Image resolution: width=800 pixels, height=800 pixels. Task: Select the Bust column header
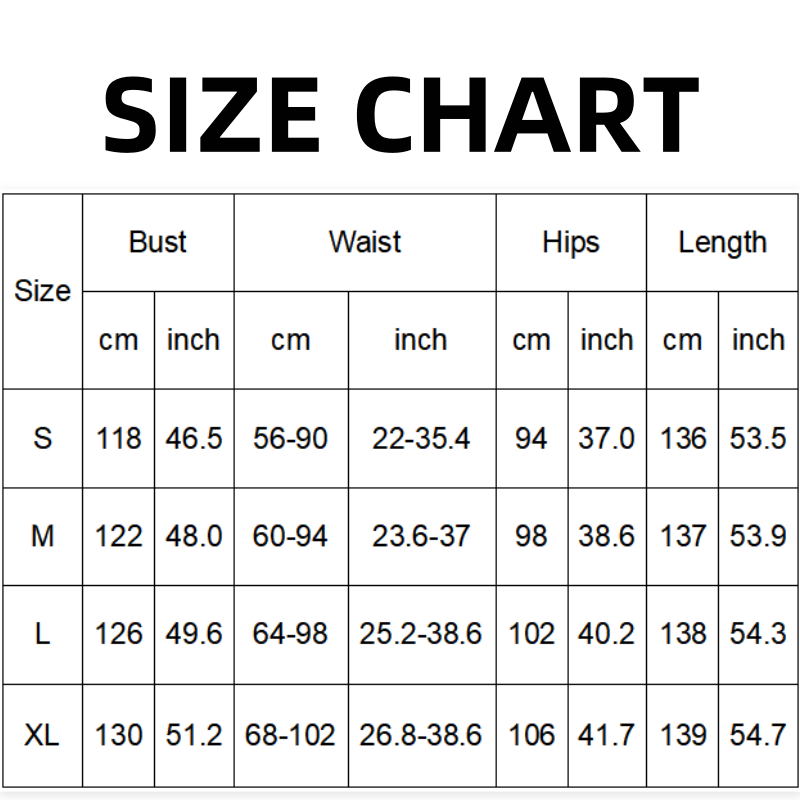(x=158, y=242)
